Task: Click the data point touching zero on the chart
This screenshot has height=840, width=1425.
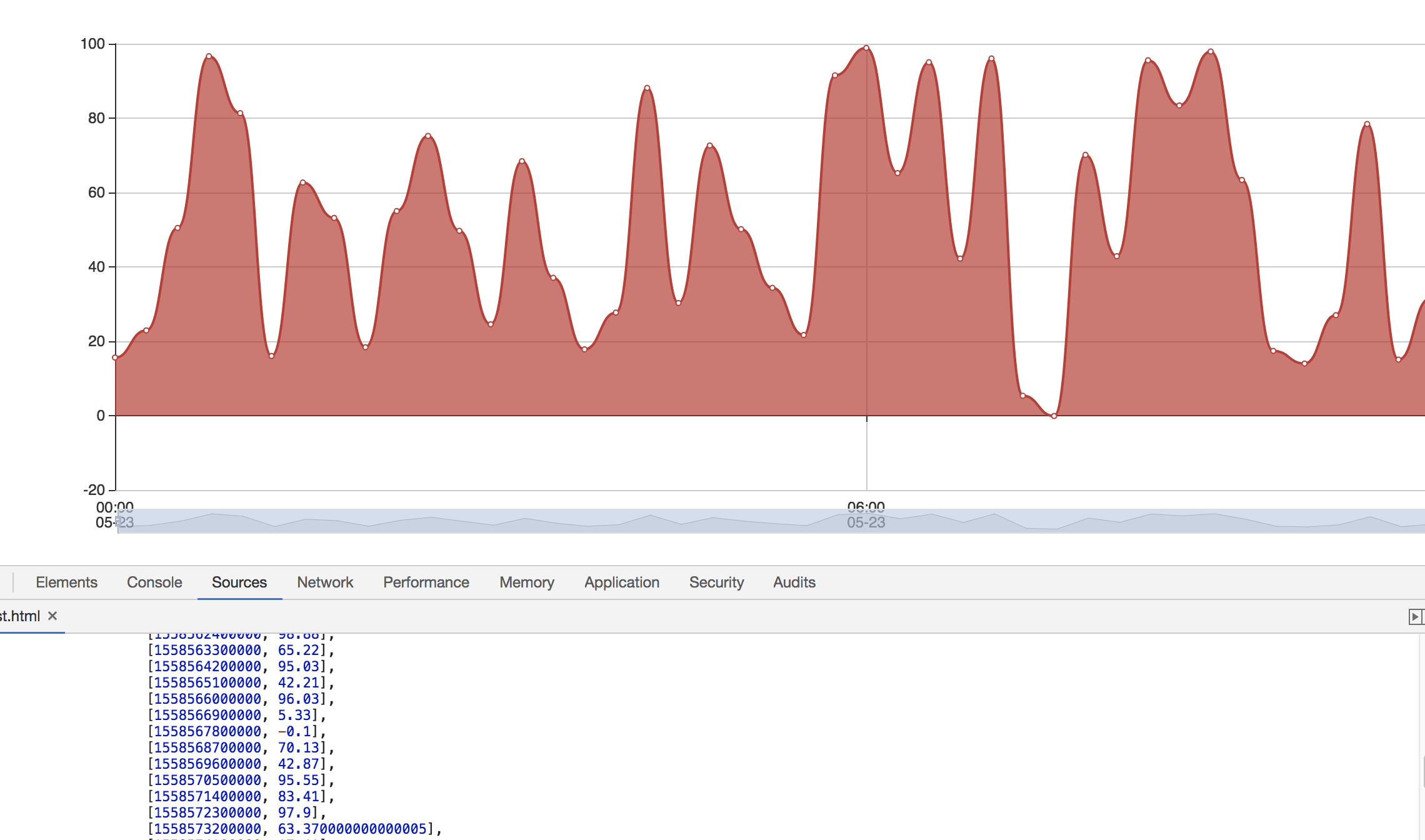Action: coord(1053,414)
